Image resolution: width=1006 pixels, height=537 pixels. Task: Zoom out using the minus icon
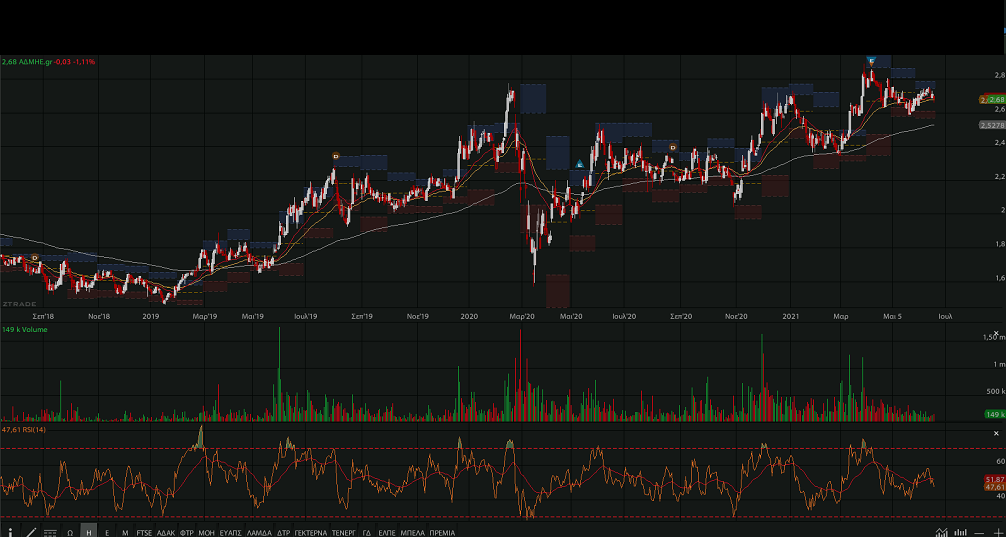pyautogui.click(x=979, y=531)
